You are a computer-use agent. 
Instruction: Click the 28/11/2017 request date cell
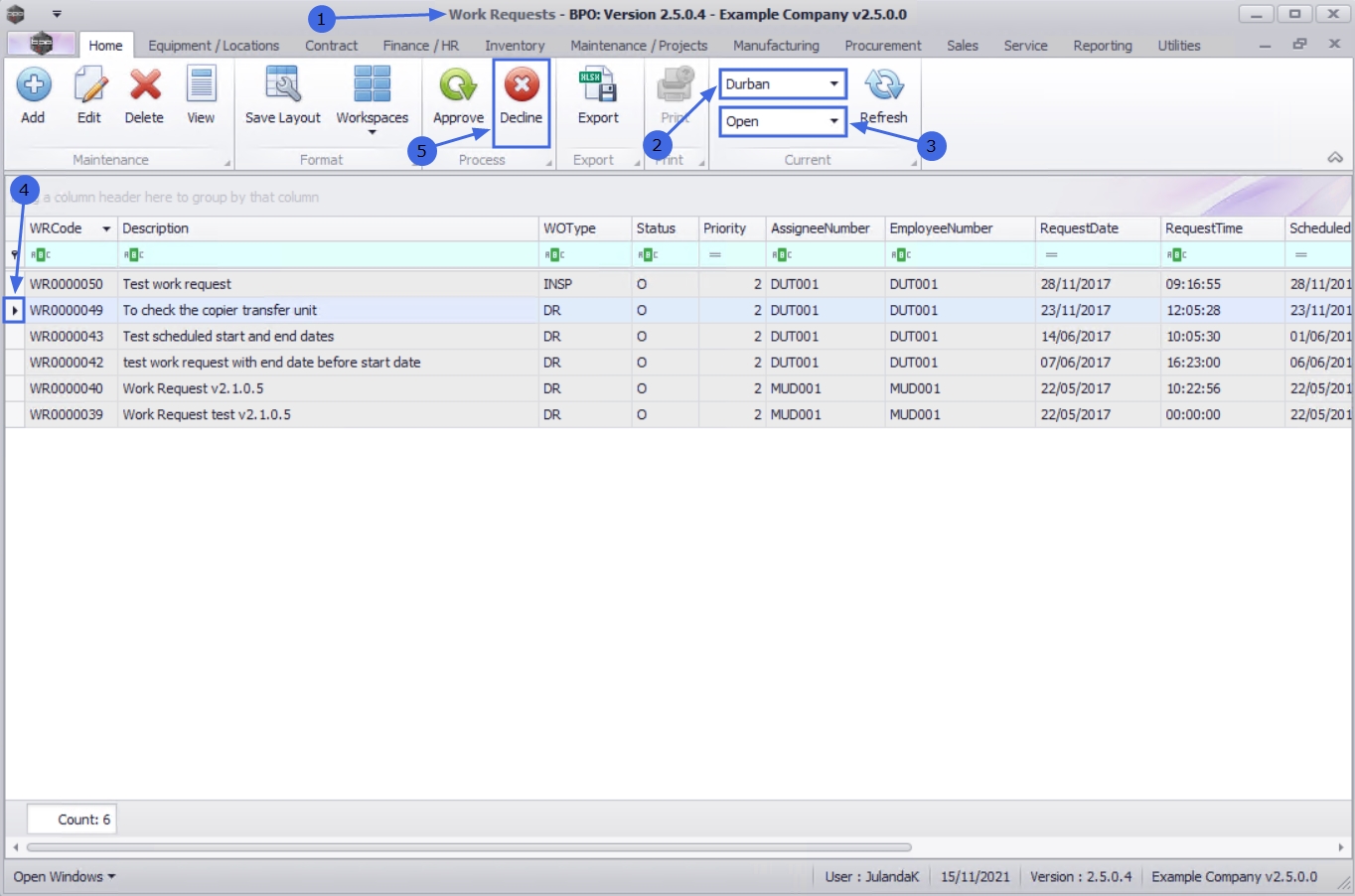tap(1098, 284)
